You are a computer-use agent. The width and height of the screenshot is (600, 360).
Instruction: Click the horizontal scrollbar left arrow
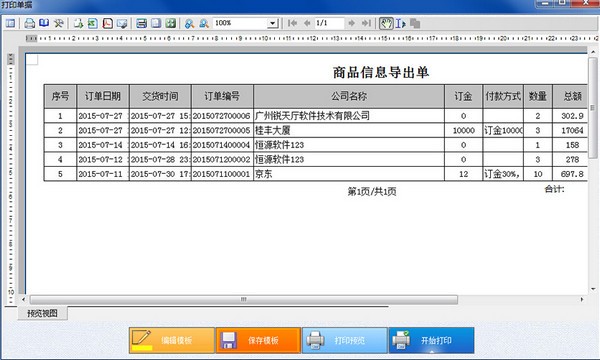pos(24,299)
